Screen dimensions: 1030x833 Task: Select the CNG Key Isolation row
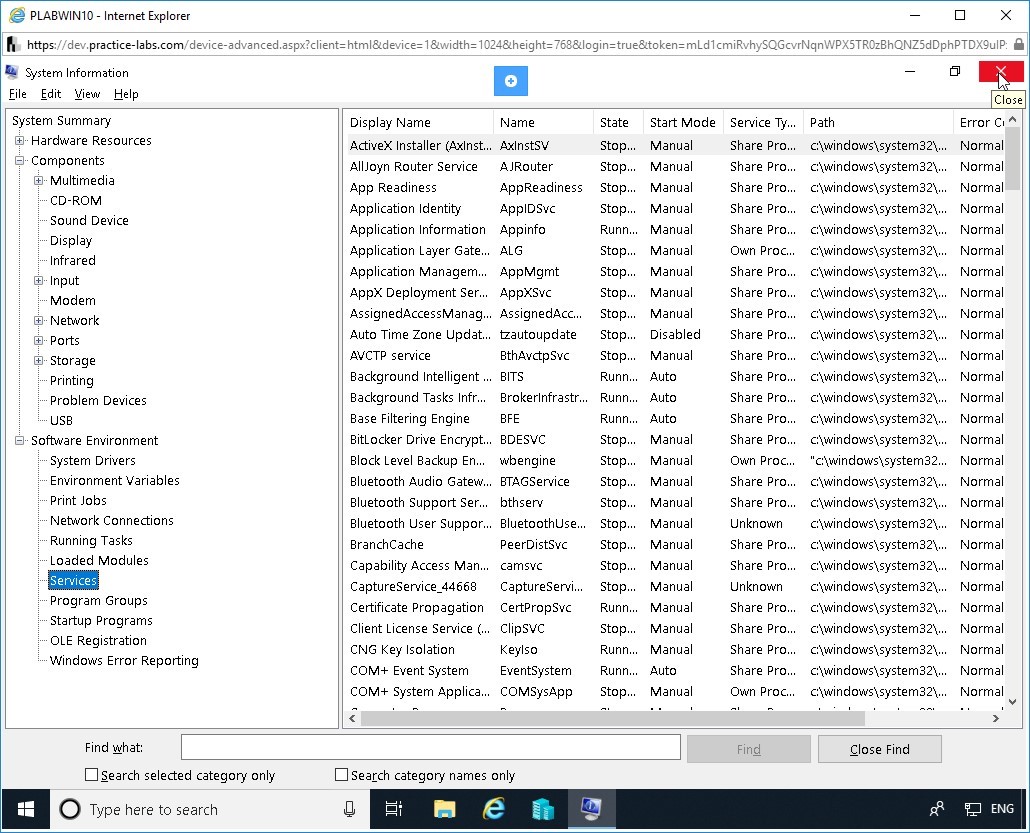click(675, 650)
